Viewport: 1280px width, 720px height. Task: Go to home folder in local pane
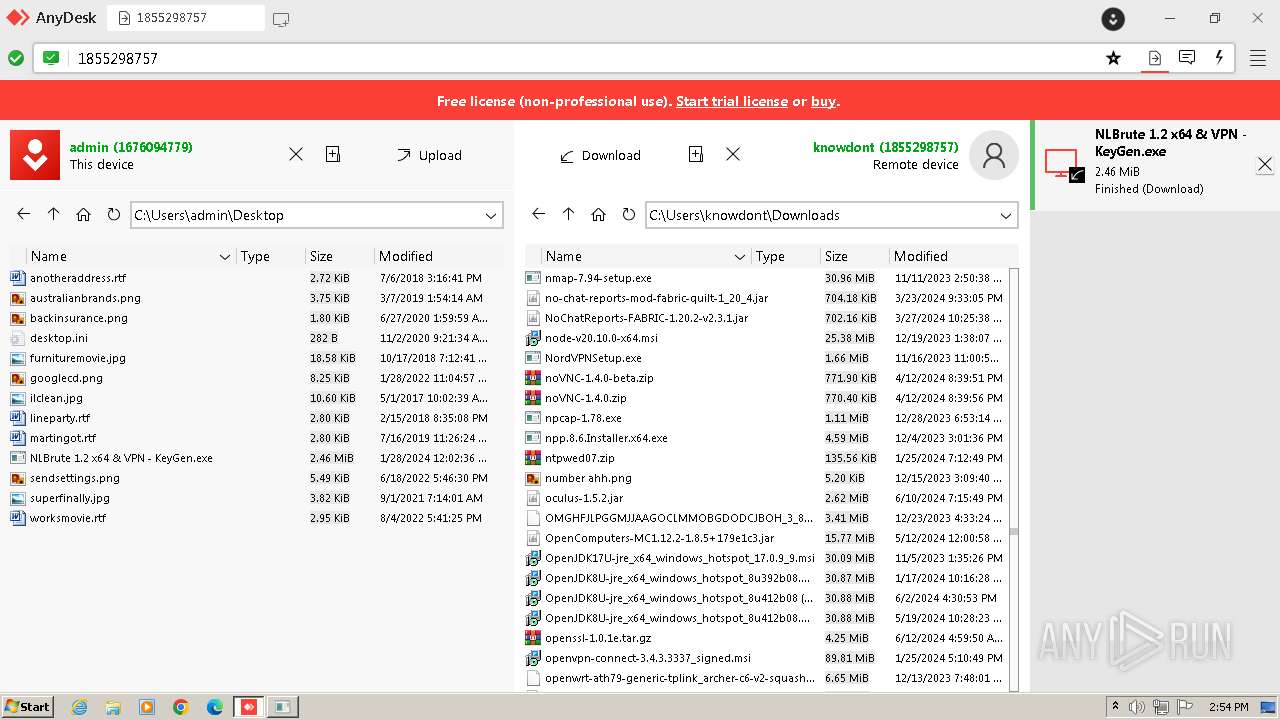point(84,214)
